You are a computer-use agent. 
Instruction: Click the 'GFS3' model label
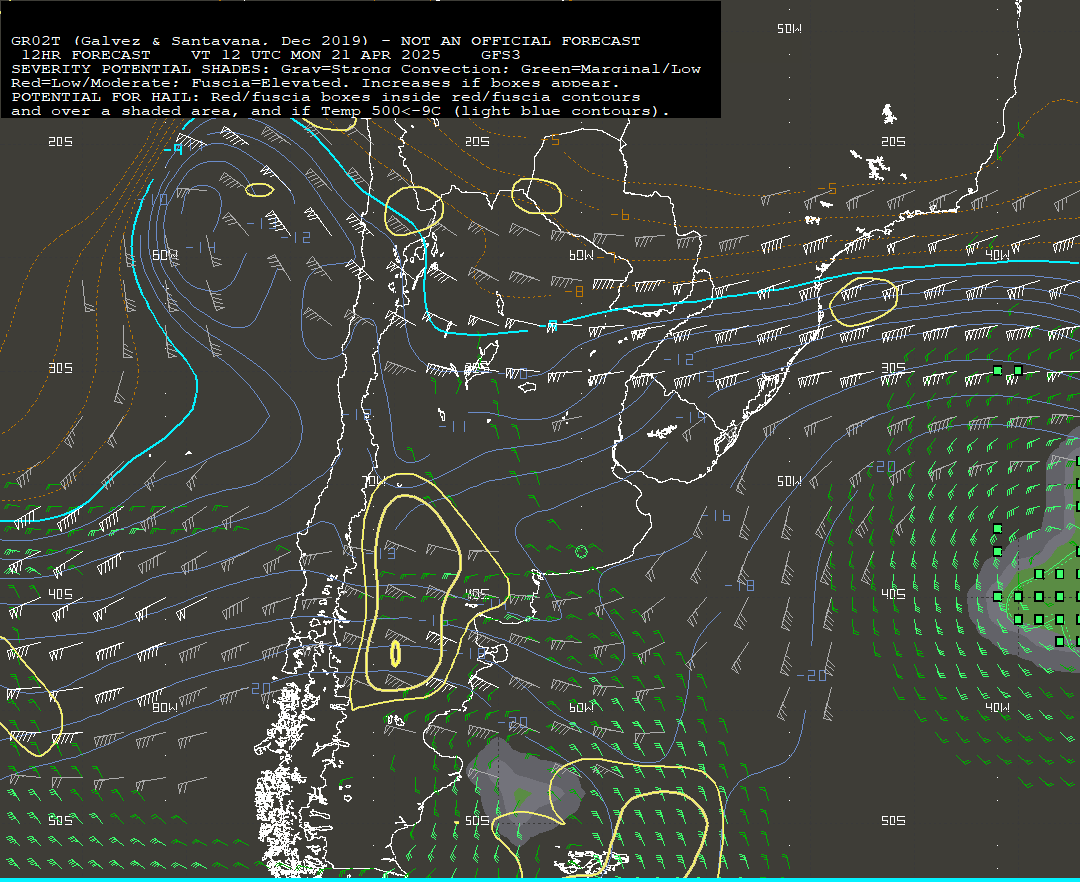501,54
